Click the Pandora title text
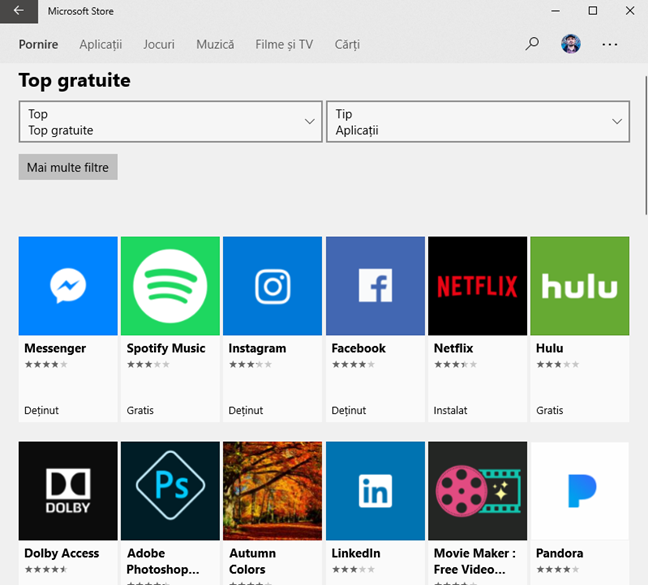This screenshot has height=585, width=648. (x=560, y=553)
